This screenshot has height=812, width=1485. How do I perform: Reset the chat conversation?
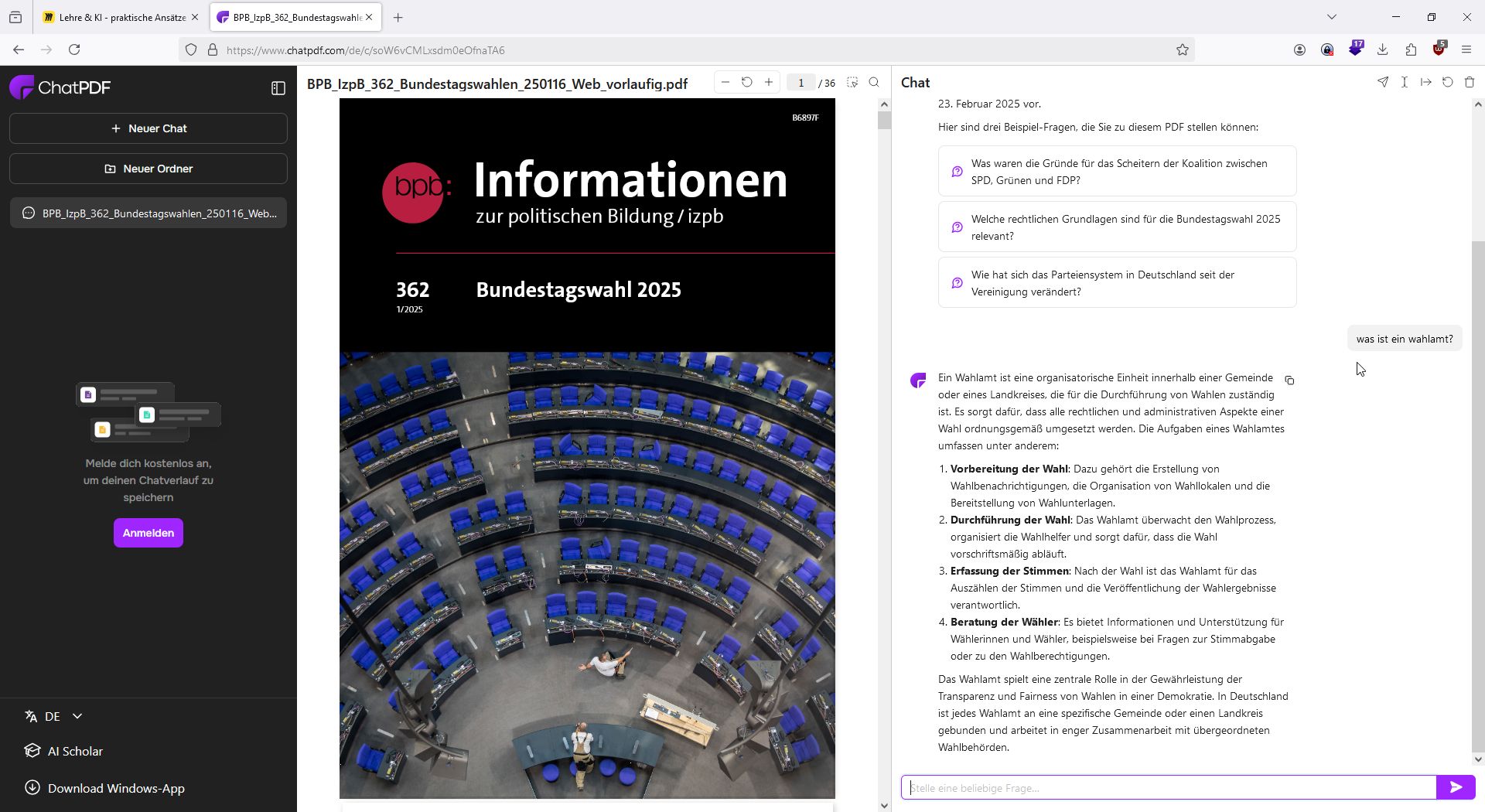(1448, 82)
